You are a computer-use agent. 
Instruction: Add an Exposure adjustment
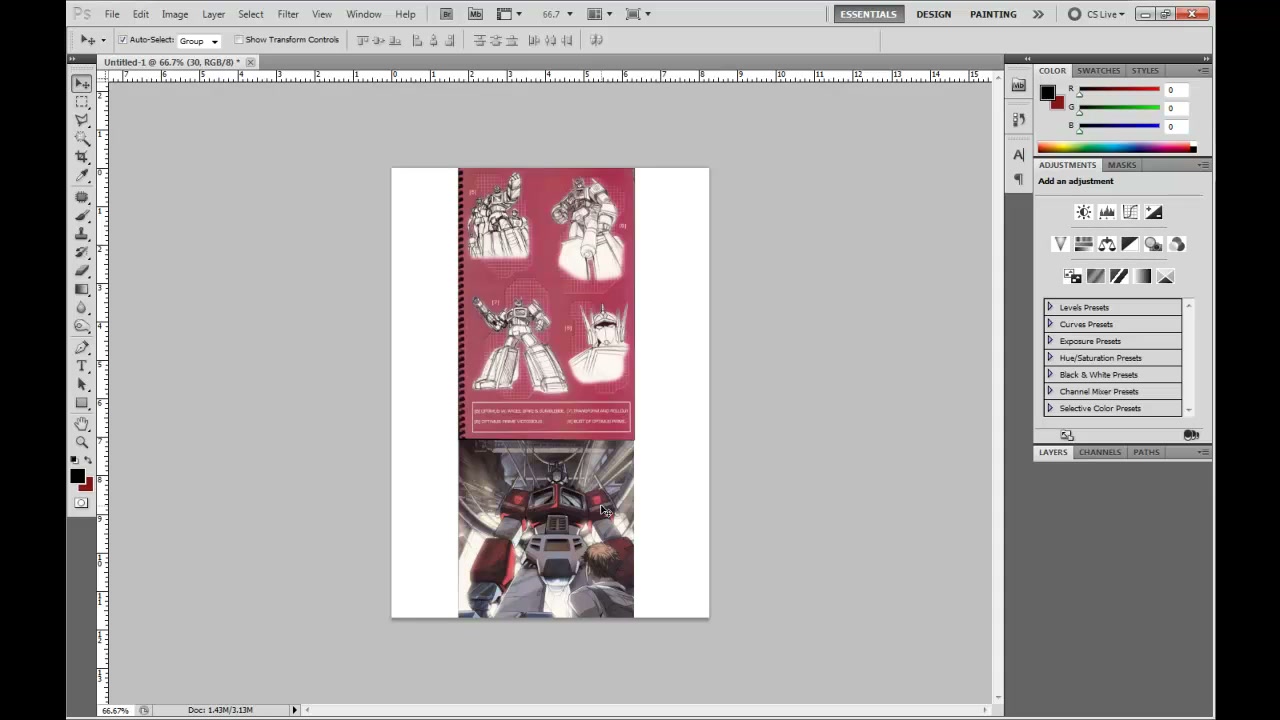point(1154,212)
